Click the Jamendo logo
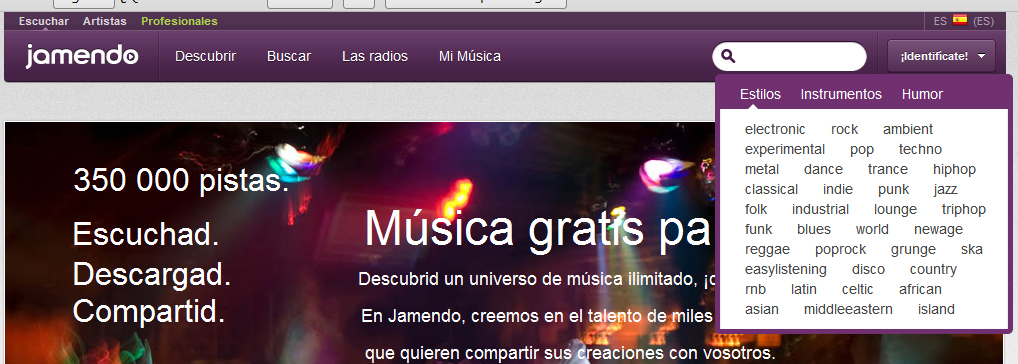This screenshot has width=1018, height=364. tap(82, 56)
